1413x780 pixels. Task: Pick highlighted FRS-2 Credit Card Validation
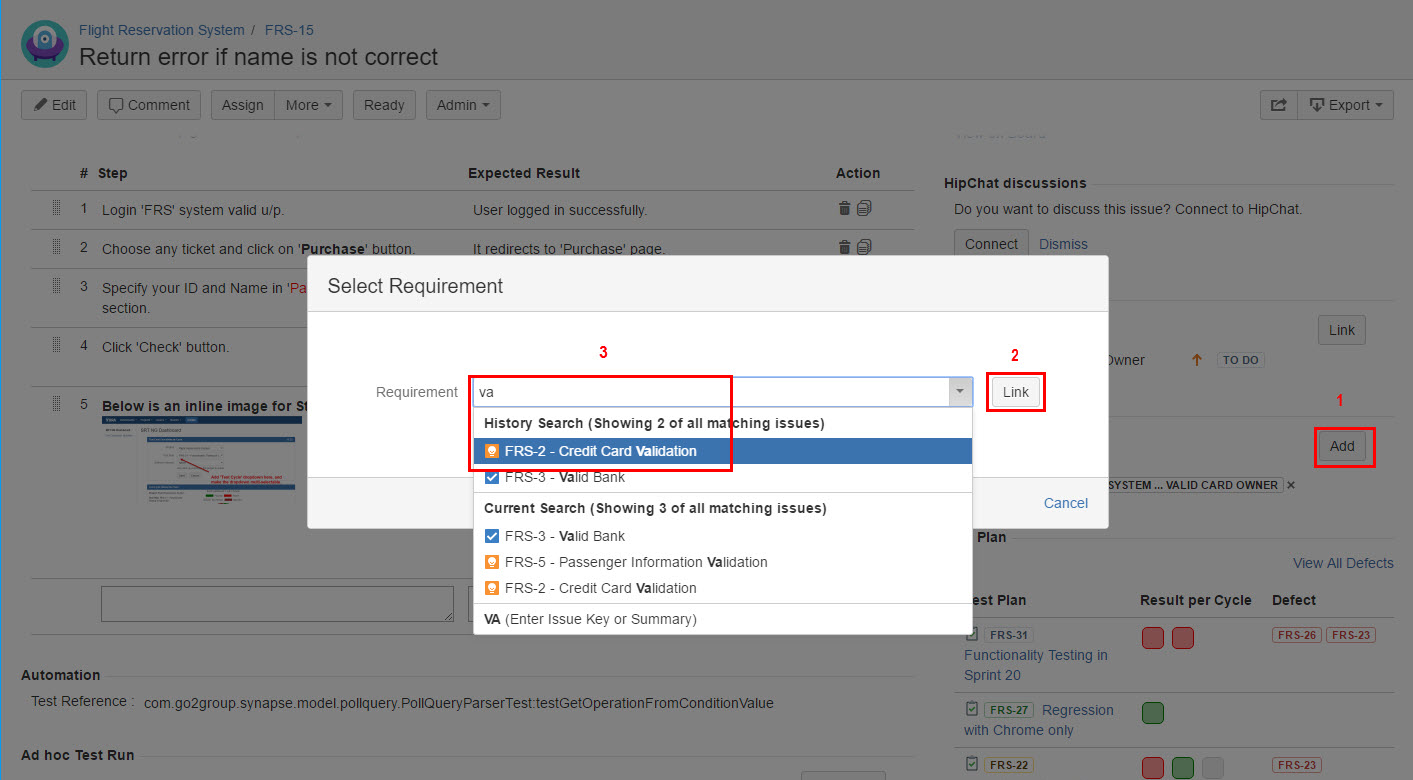[600, 451]
